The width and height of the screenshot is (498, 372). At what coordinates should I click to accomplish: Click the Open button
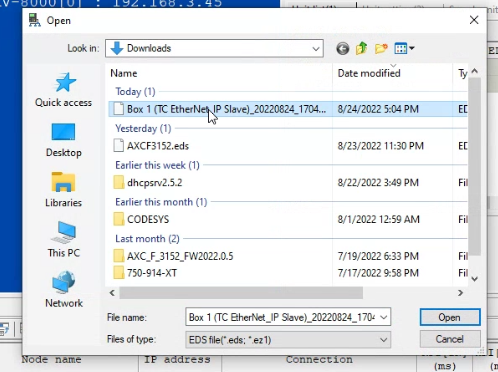tap(450, 317)
